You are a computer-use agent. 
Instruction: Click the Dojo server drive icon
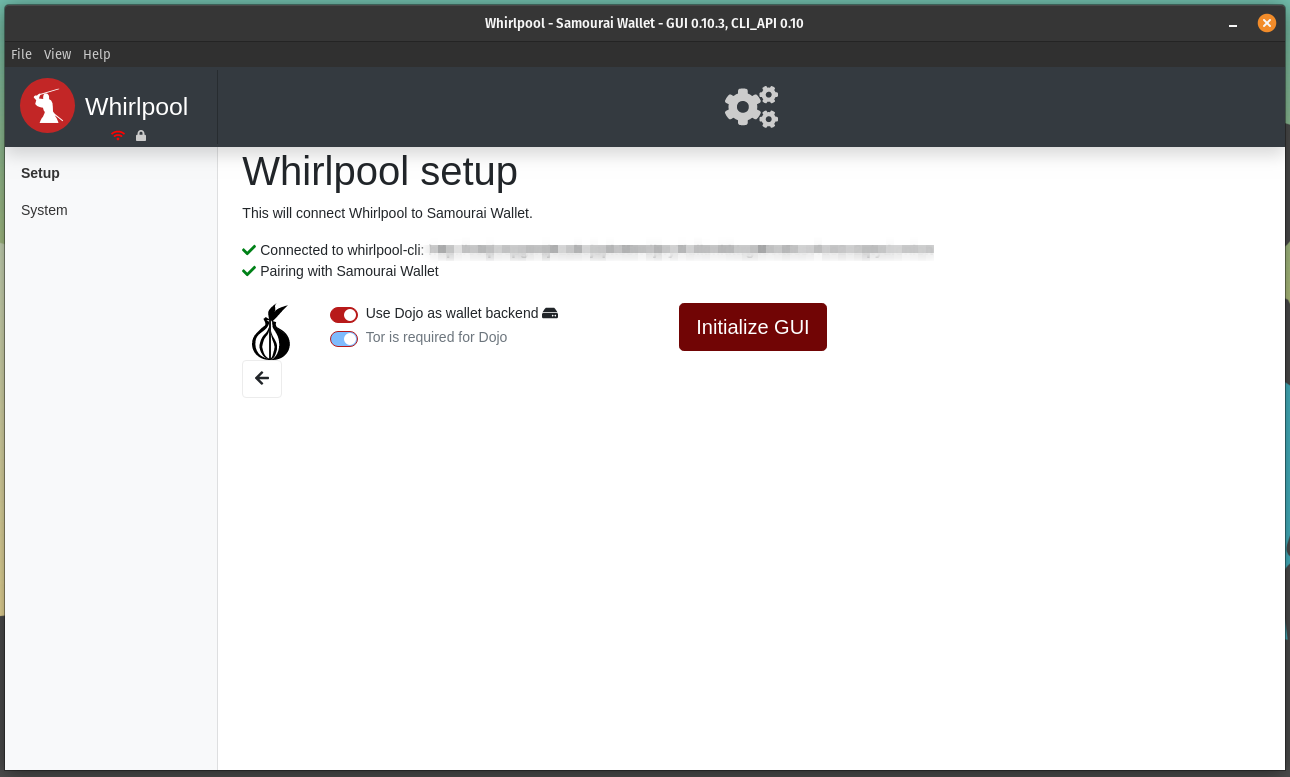550,313
